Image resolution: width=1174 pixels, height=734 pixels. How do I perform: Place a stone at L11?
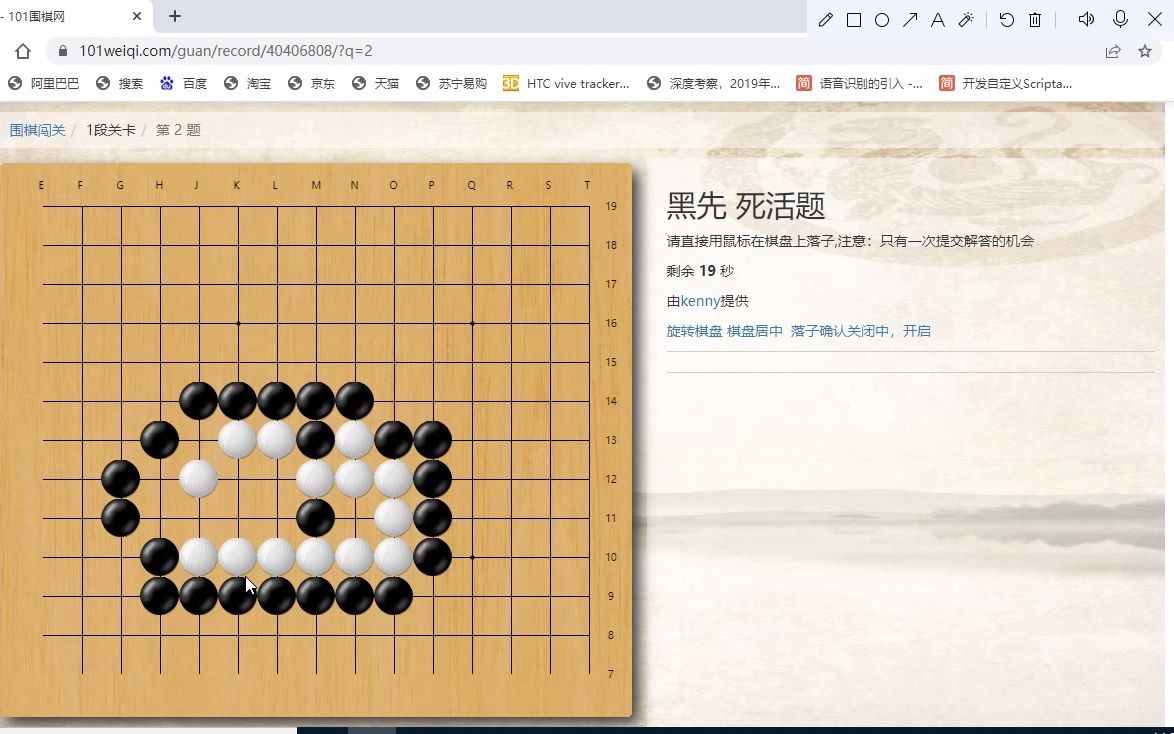click(x=277, y=518)
